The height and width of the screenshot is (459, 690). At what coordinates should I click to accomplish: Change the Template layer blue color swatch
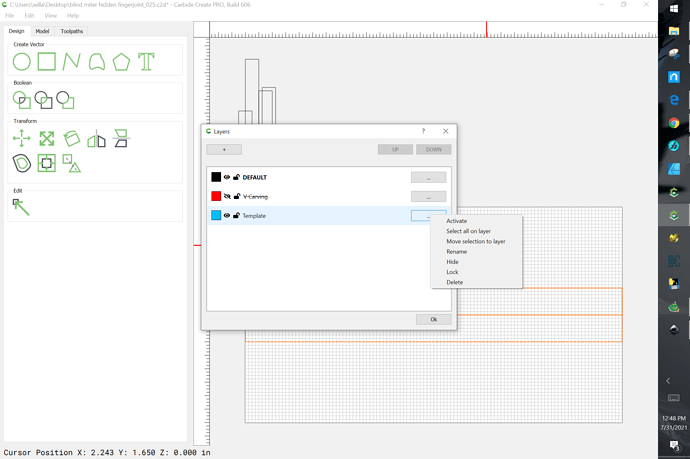[216, 215]
